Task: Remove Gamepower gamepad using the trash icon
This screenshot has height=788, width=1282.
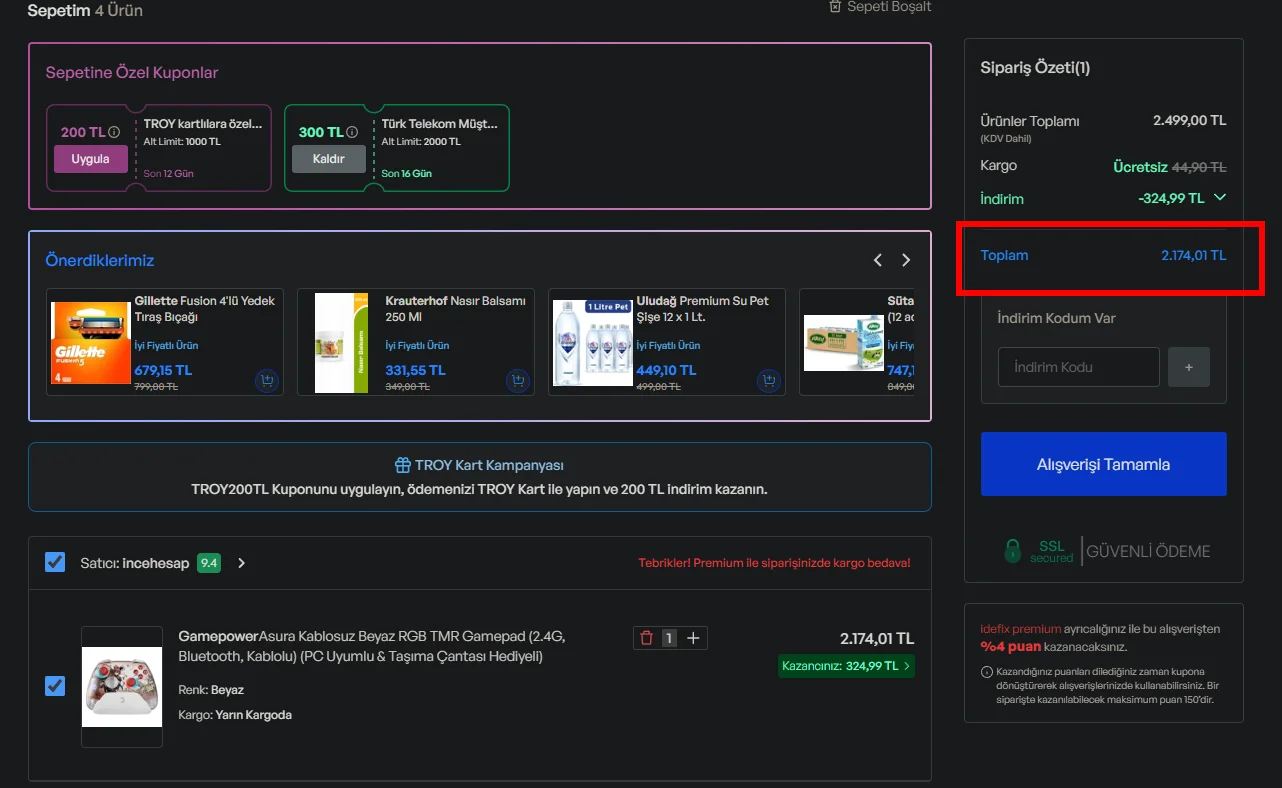Action: pyautogui.click(x=646, y=638)
